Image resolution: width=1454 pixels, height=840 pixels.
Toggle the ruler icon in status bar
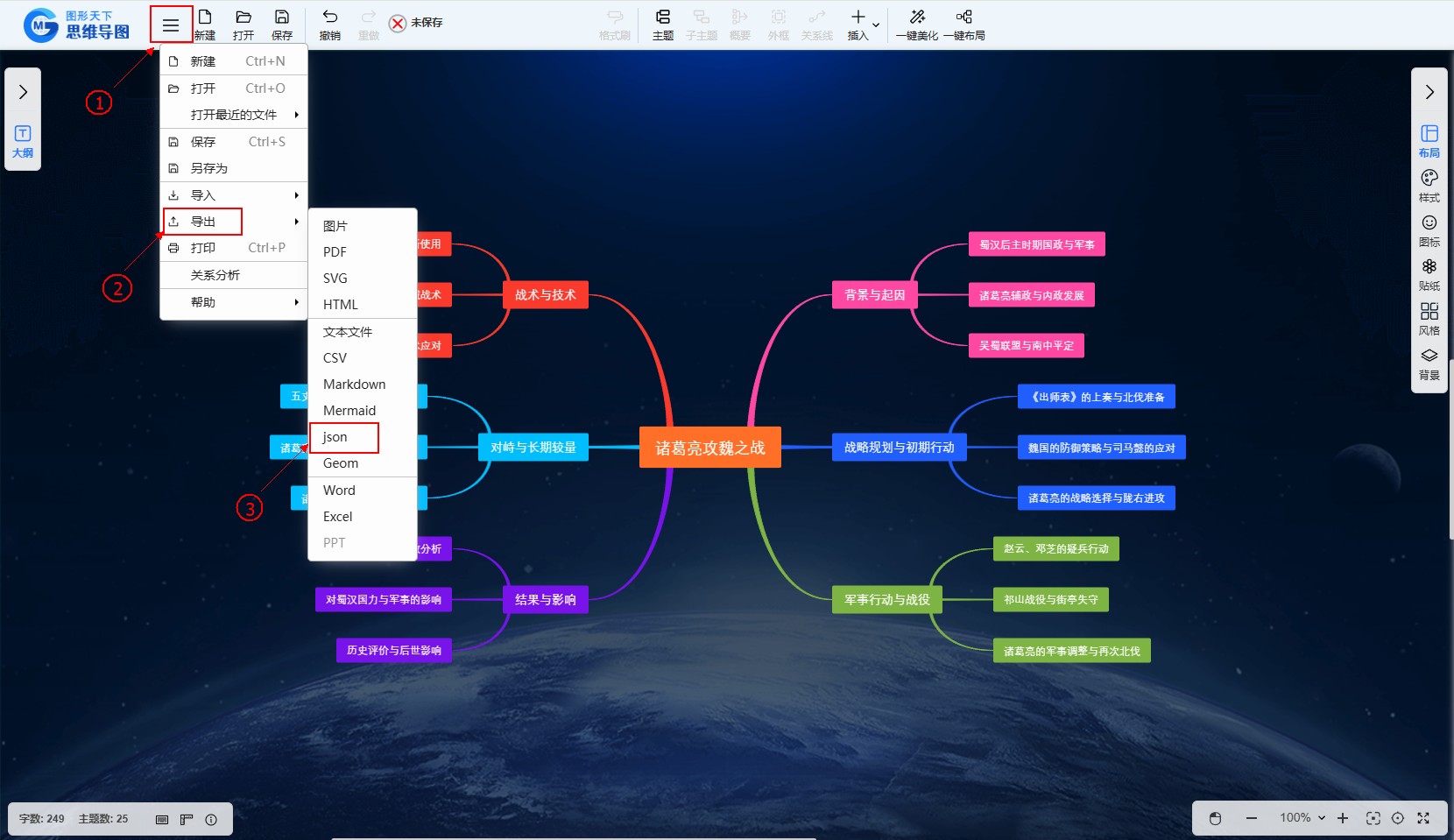(187, 820)
